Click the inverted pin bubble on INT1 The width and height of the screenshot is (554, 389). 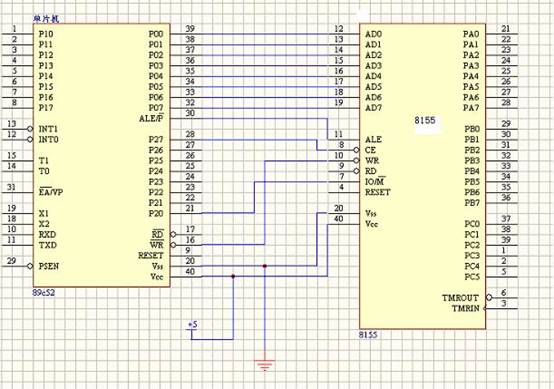[30, 129]
